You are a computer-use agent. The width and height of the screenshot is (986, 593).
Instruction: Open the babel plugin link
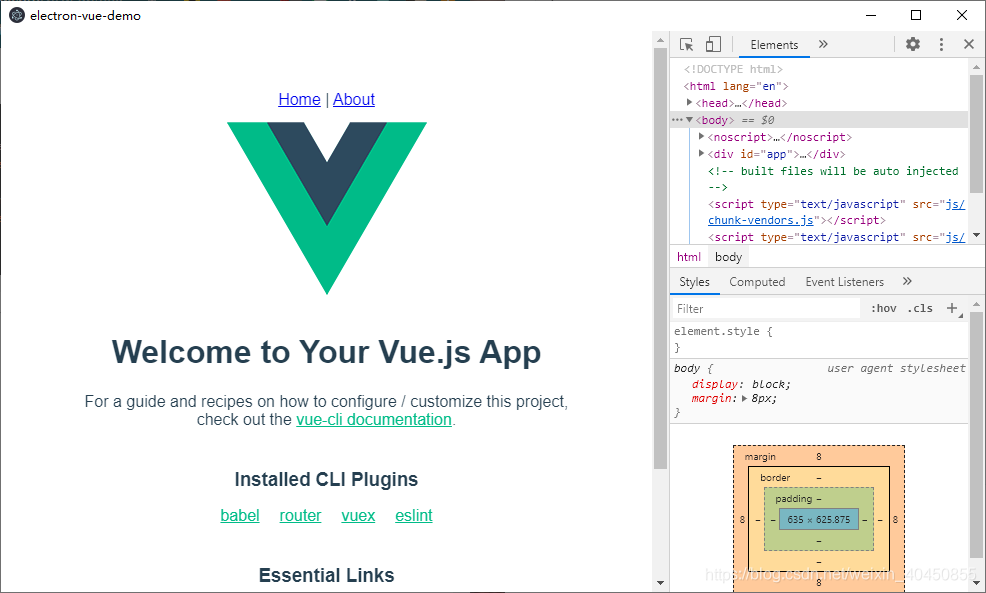point(240,515)
